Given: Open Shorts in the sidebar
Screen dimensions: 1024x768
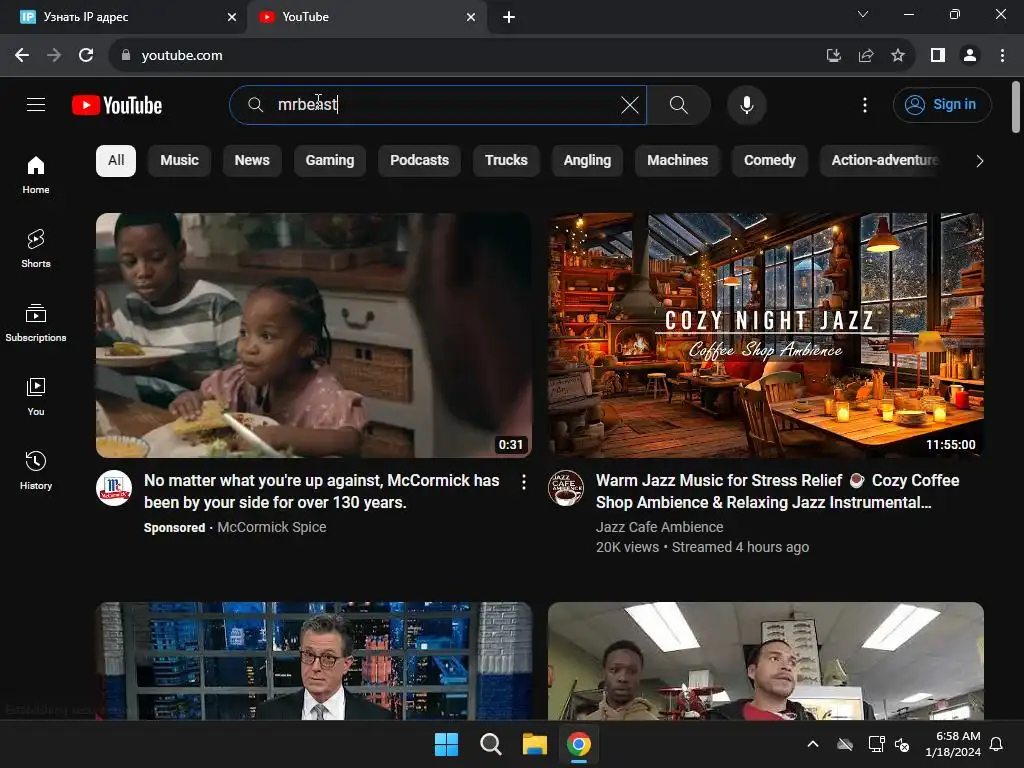Looking at the screenshot, I should point(36,249).
